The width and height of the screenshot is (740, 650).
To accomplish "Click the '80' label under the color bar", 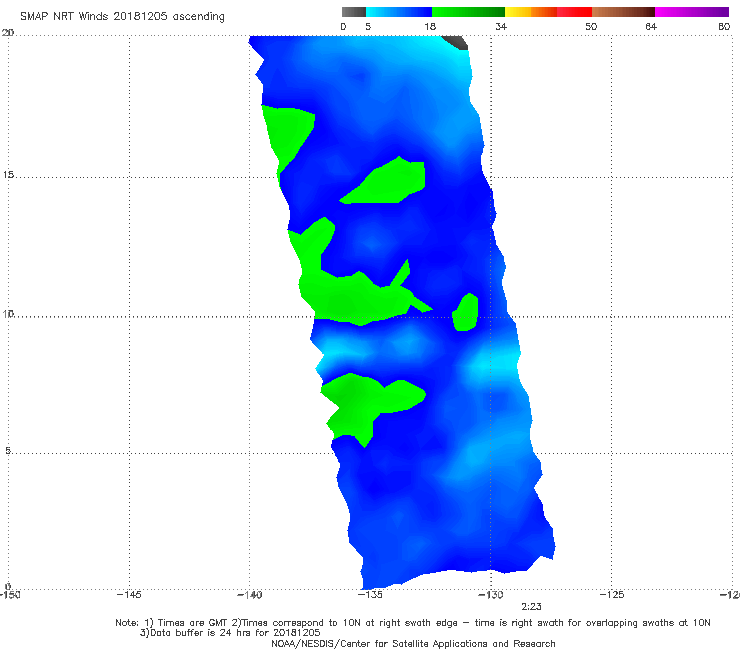I will coord(724,26).
